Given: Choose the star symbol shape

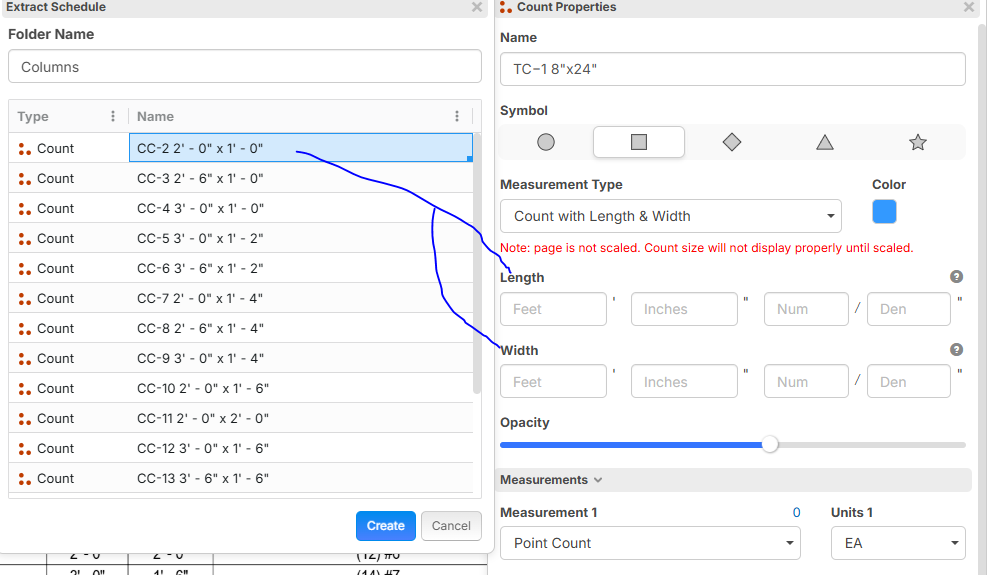Looking at the screenshot, I should (918, 142).
